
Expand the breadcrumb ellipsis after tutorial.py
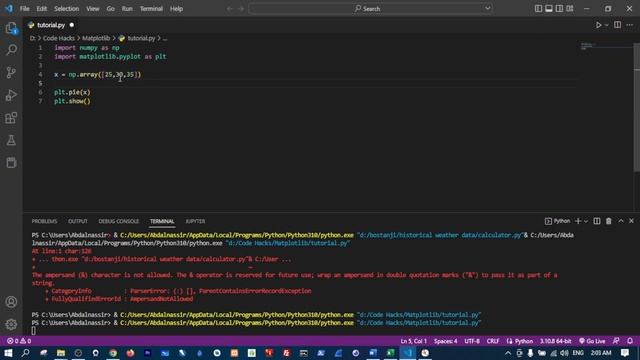(x=165, y=38)
